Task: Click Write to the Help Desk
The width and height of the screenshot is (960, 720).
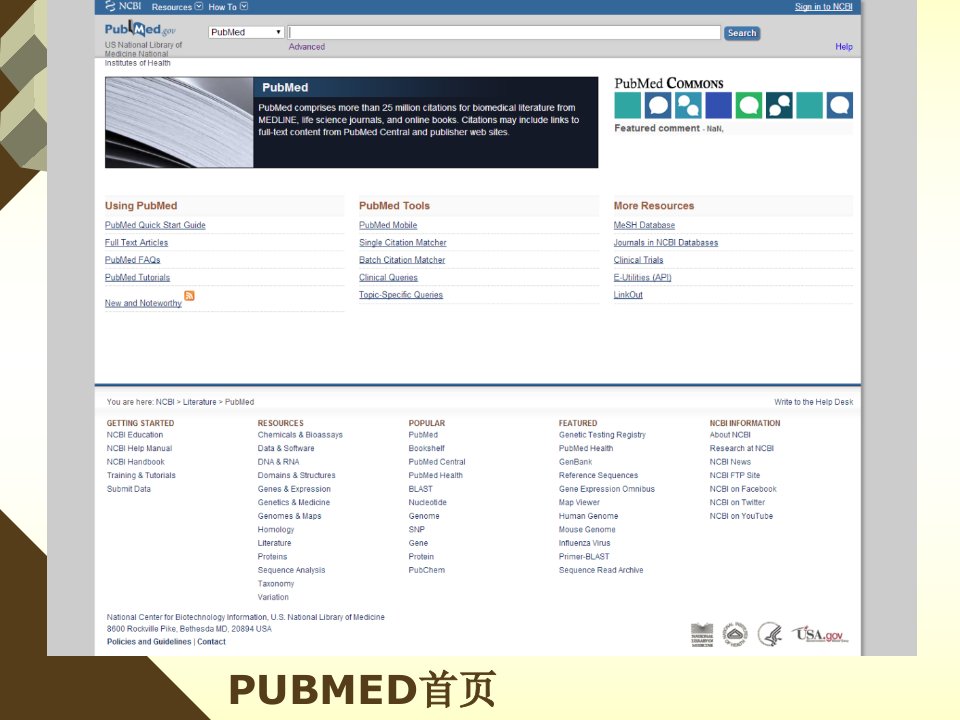Action: click(x=814, y=402)
